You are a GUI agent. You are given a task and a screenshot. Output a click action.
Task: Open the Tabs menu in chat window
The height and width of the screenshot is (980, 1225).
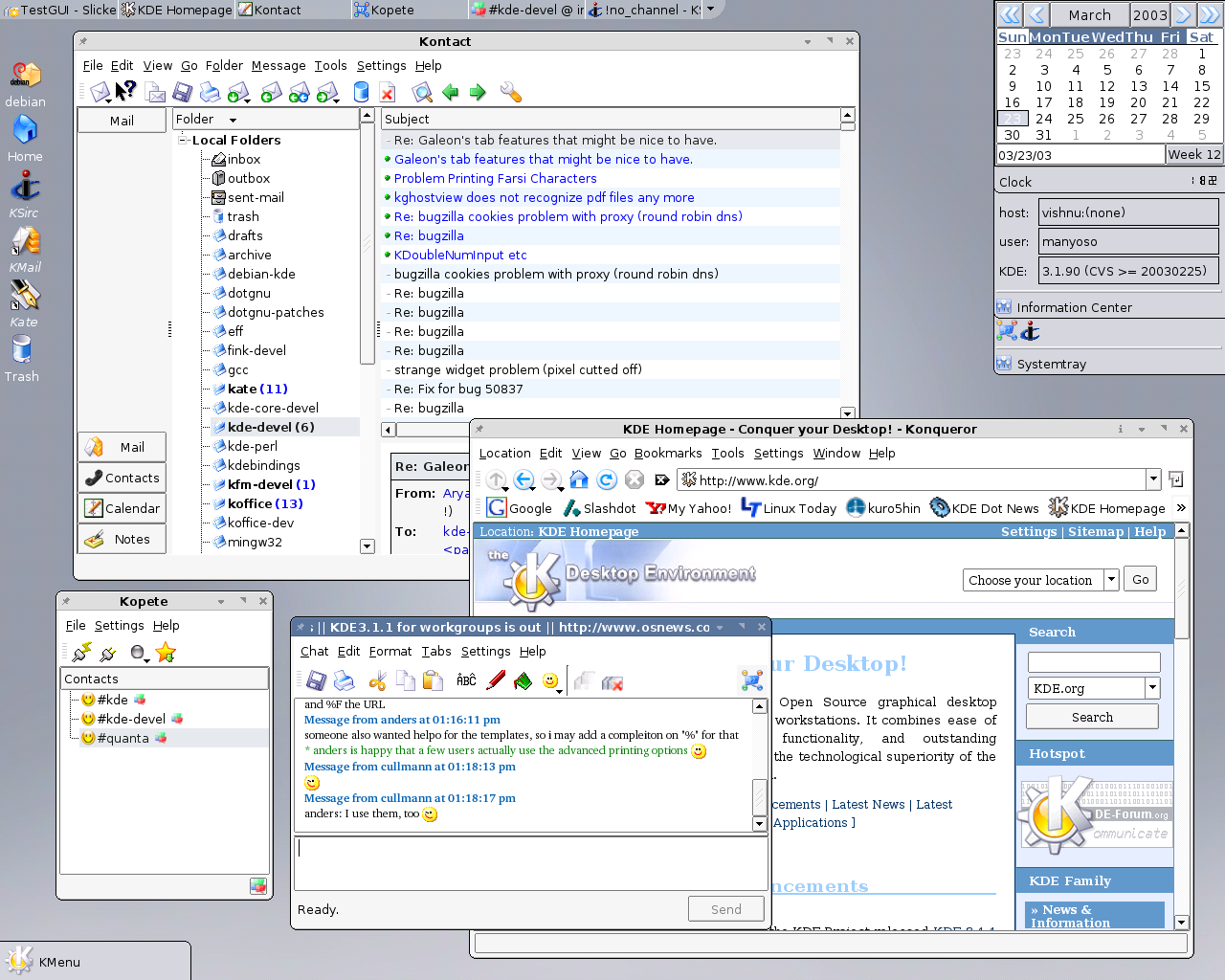(x=436, y=651)
